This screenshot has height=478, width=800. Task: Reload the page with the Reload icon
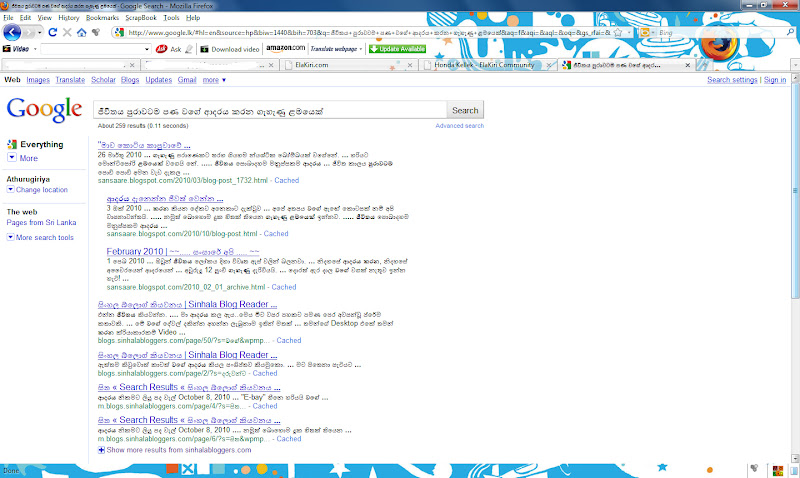point(53,32)
